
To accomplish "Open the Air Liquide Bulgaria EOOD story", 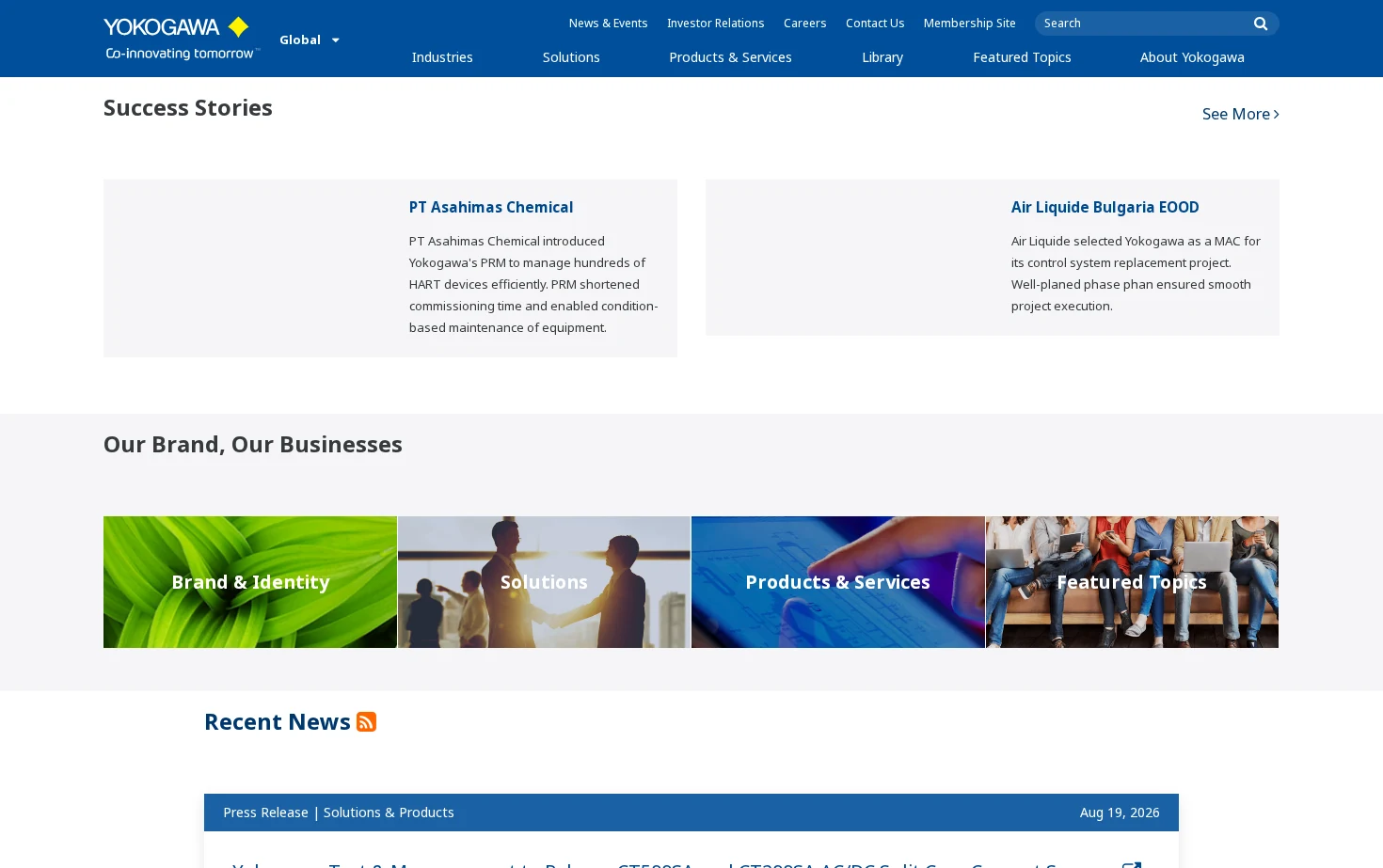I will [x=1105, y=207].
